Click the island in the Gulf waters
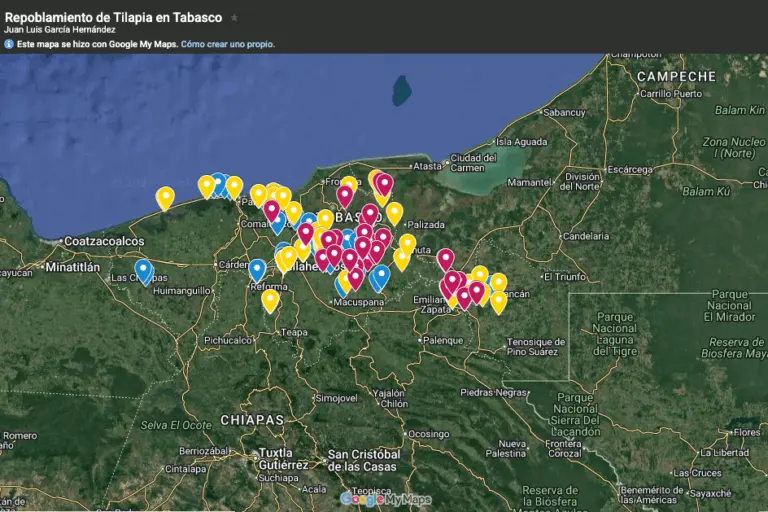 (x=401, y=90)
